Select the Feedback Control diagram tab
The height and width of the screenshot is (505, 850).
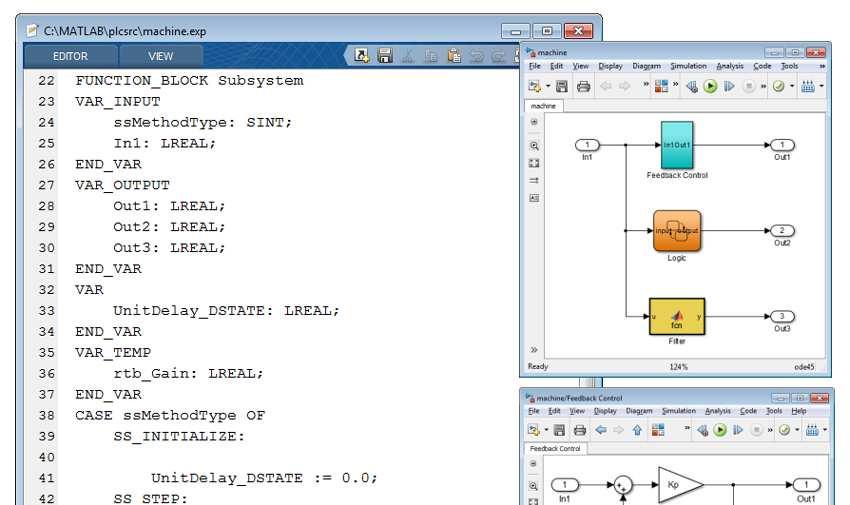555,449
